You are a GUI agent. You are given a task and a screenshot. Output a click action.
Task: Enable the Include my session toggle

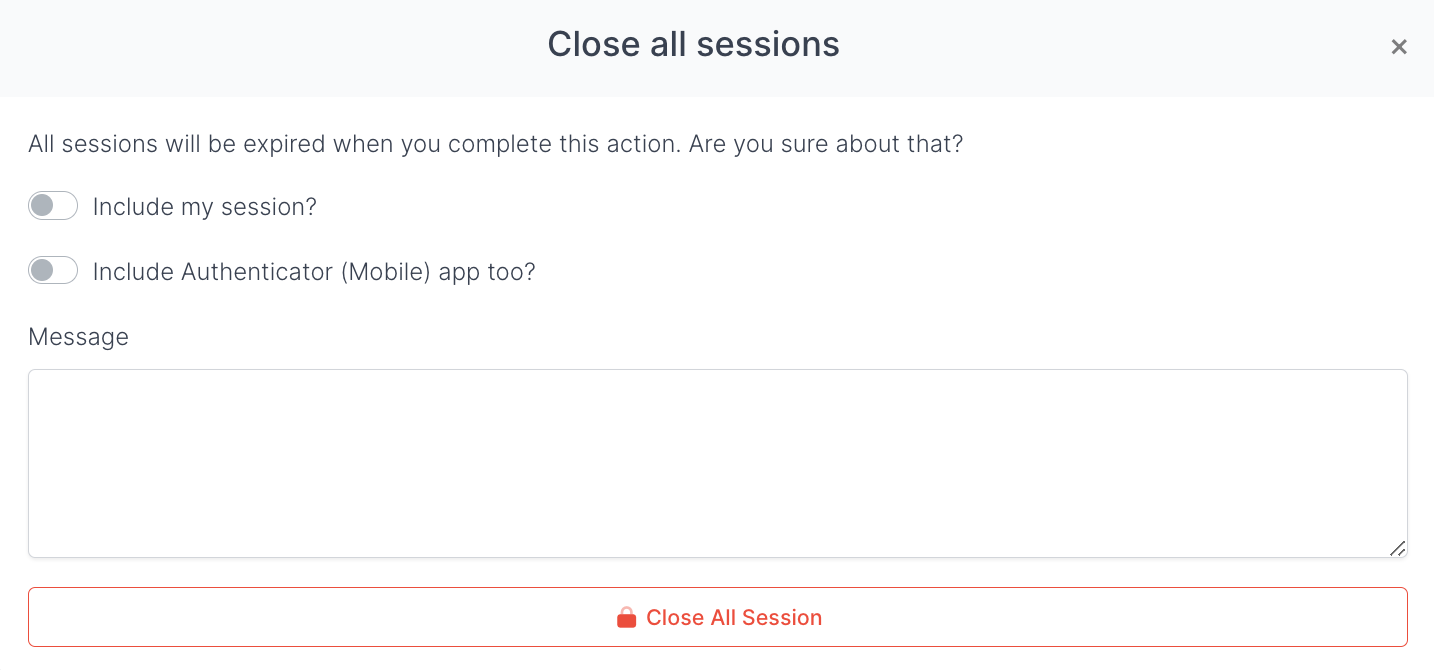coord(53,206)
